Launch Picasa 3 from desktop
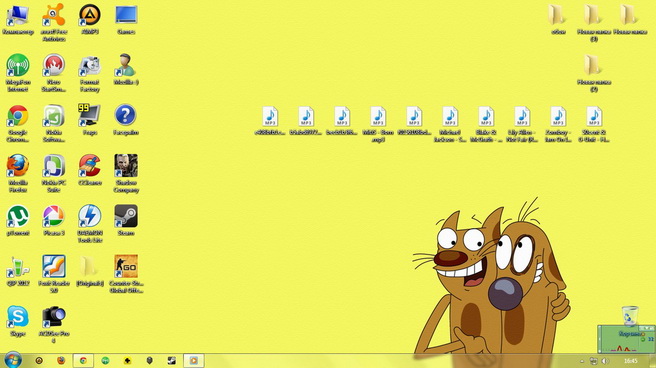Viewport: 656px width, 368px height. point(54,220)
